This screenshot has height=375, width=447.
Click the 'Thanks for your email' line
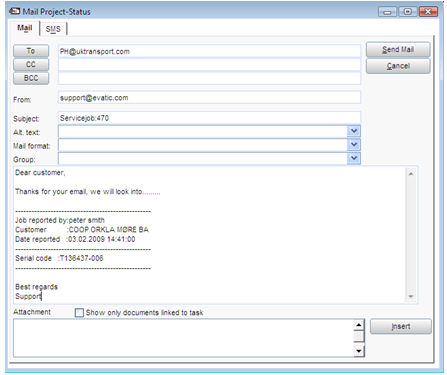click(x=87, y=192)
